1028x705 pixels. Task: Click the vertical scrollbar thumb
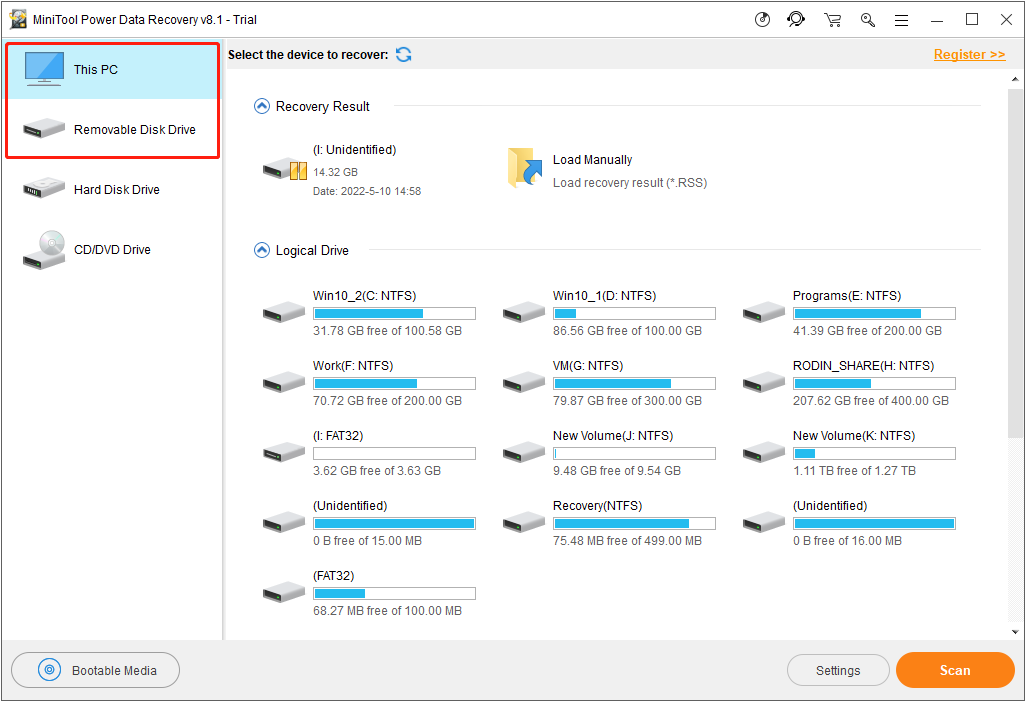1015,262
